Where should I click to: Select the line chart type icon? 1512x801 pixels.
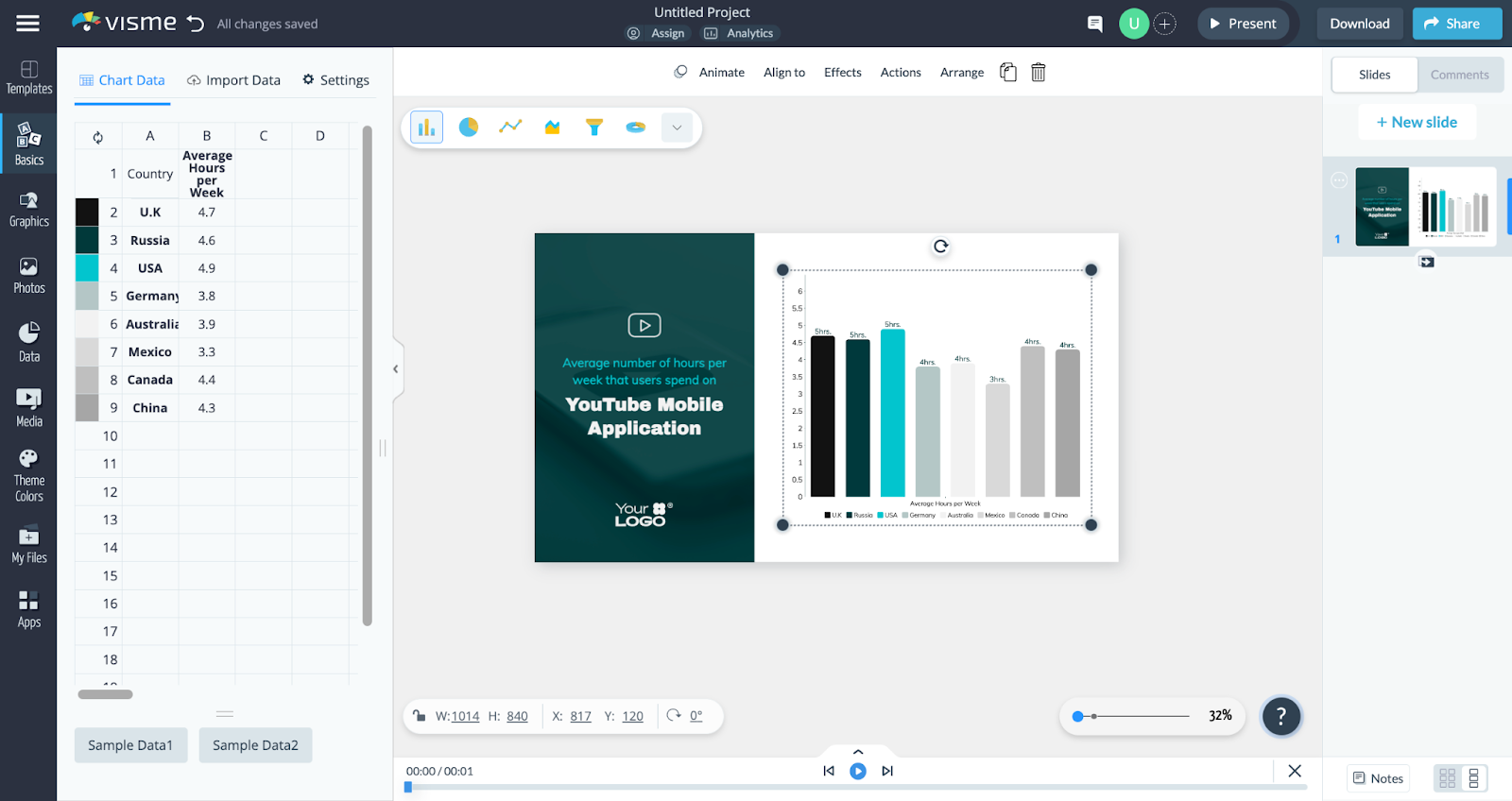[510, 127]
